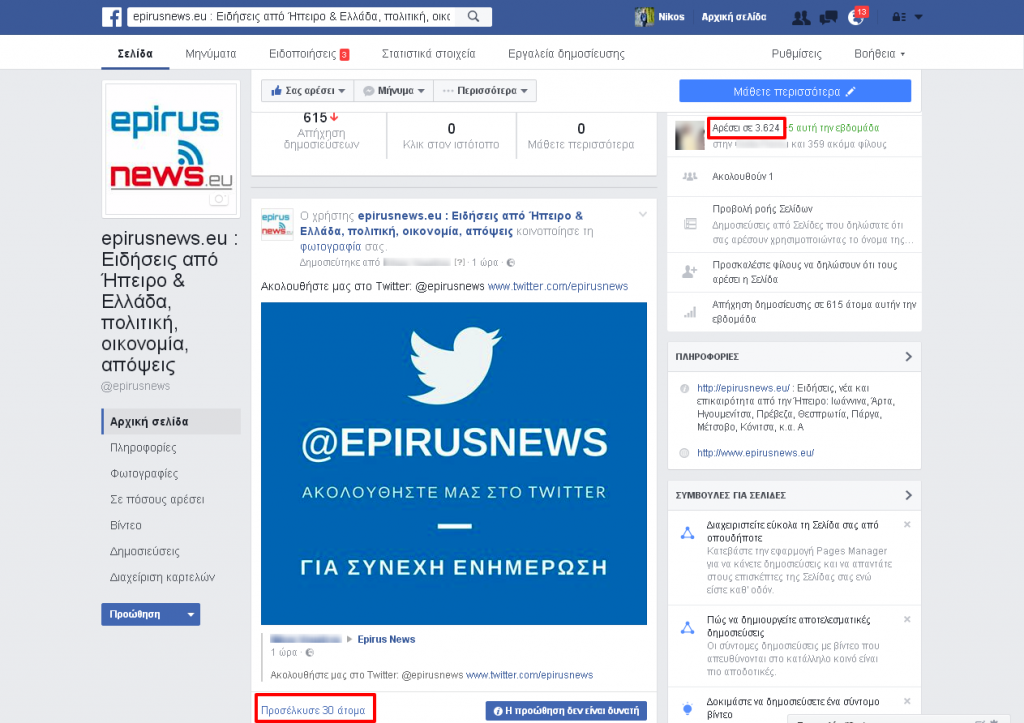Expand the Βοήθεια dropdown
This screenshot has width=1024, height=723.
pos(879,54)
